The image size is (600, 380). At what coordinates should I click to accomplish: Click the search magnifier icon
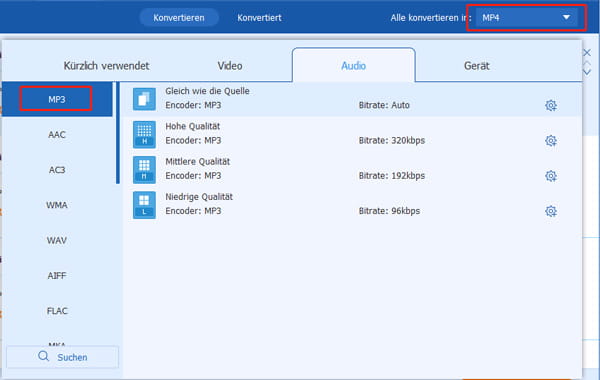(44, 356)
